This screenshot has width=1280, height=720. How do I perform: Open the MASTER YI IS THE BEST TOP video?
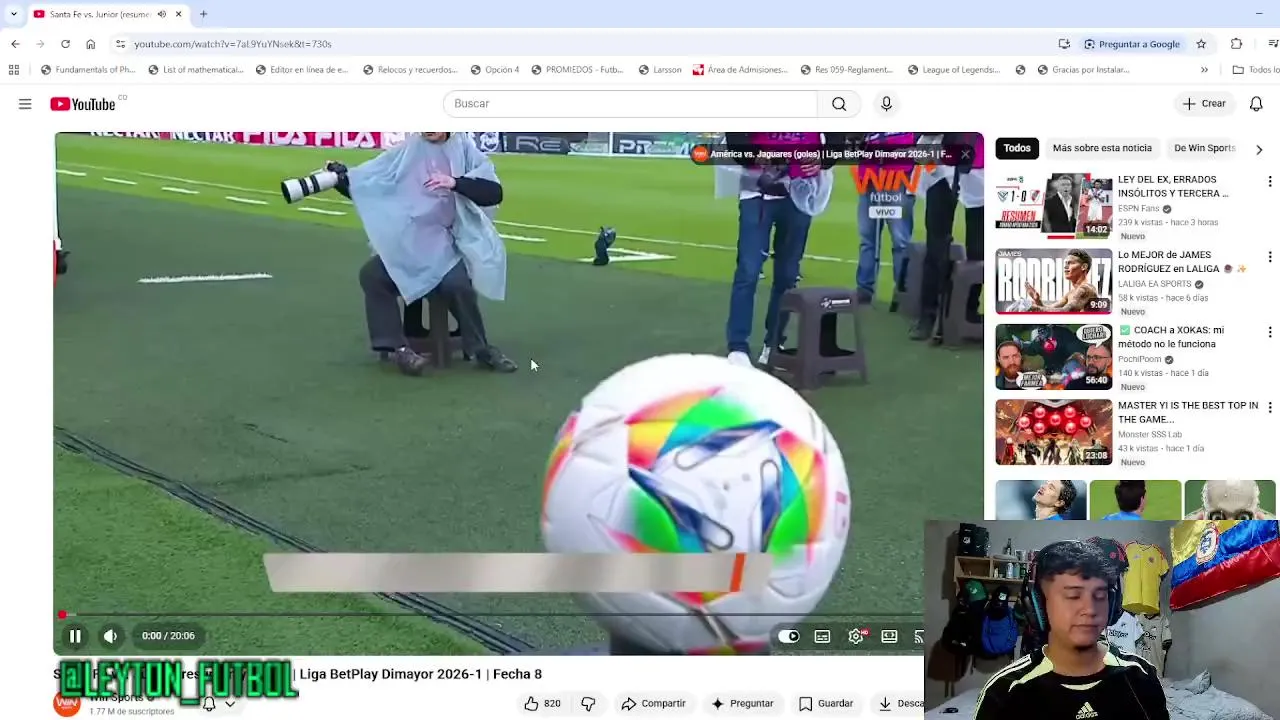1053,432
